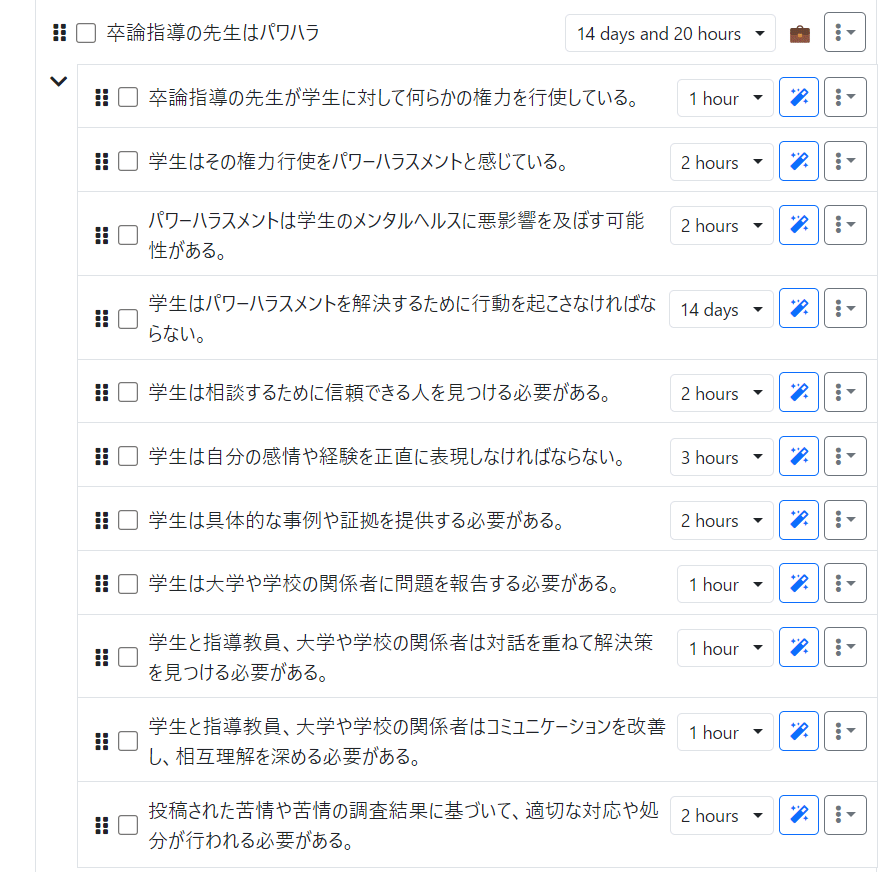
Task: Open 2 hours dropdown for メンタルヘルスに悪影響 task
Action: pos(721,226)
